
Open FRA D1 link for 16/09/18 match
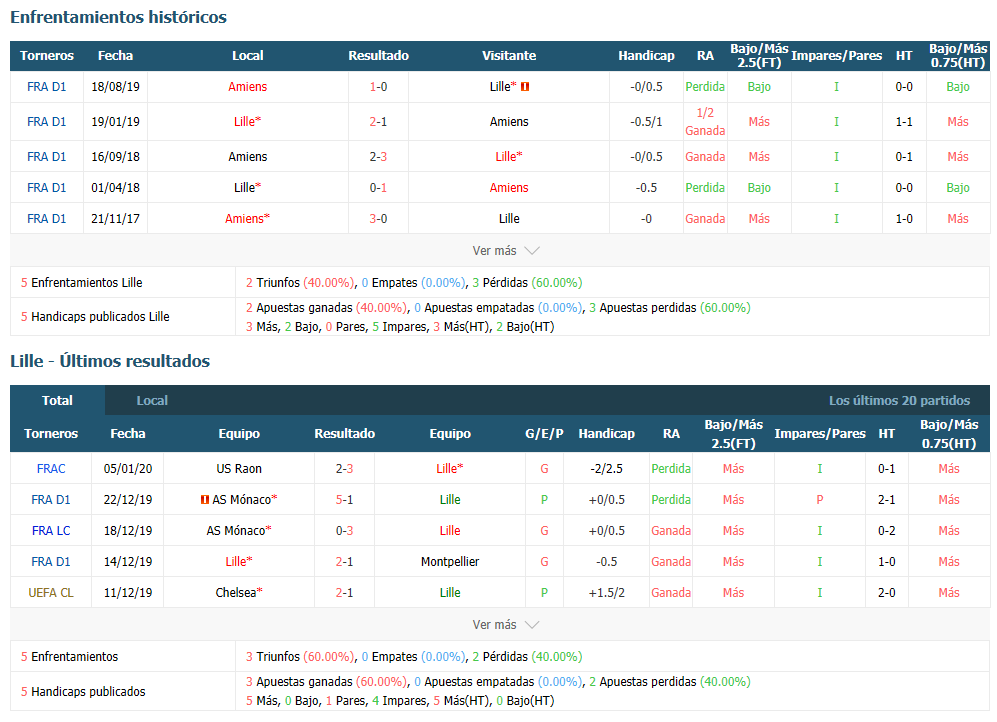(46, 156)
